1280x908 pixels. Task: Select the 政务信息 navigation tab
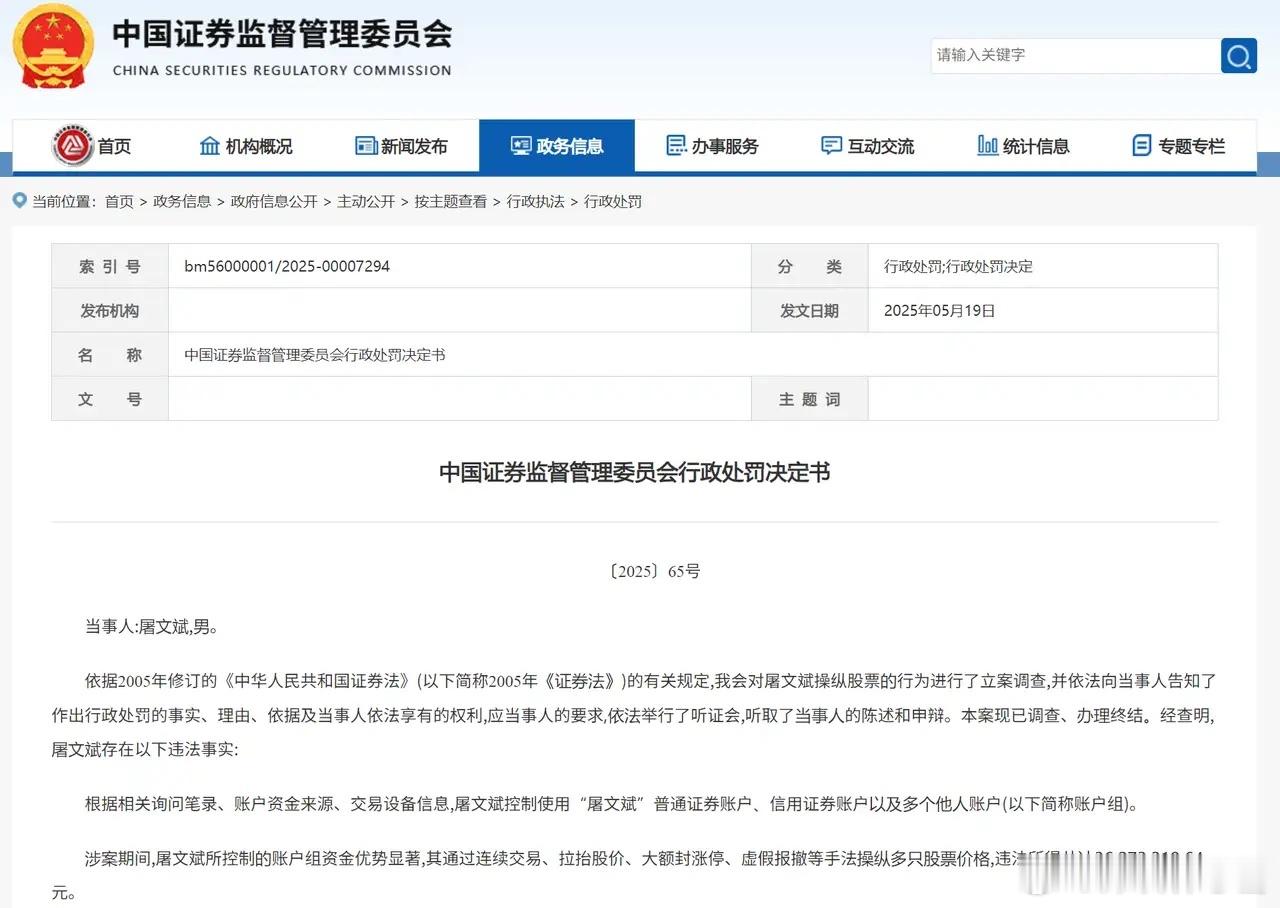tap(557, 146)
